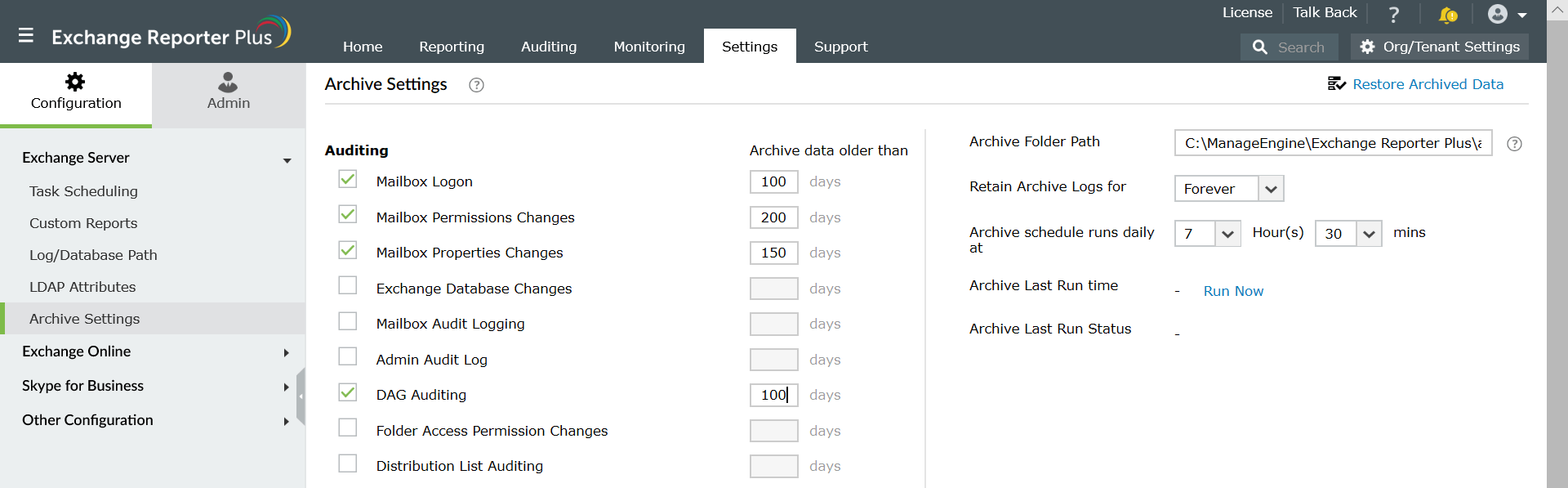The height and width of the screenshot is (488, 1568).
Task: Switch to the Auditing tab
Action: (549, 47)
